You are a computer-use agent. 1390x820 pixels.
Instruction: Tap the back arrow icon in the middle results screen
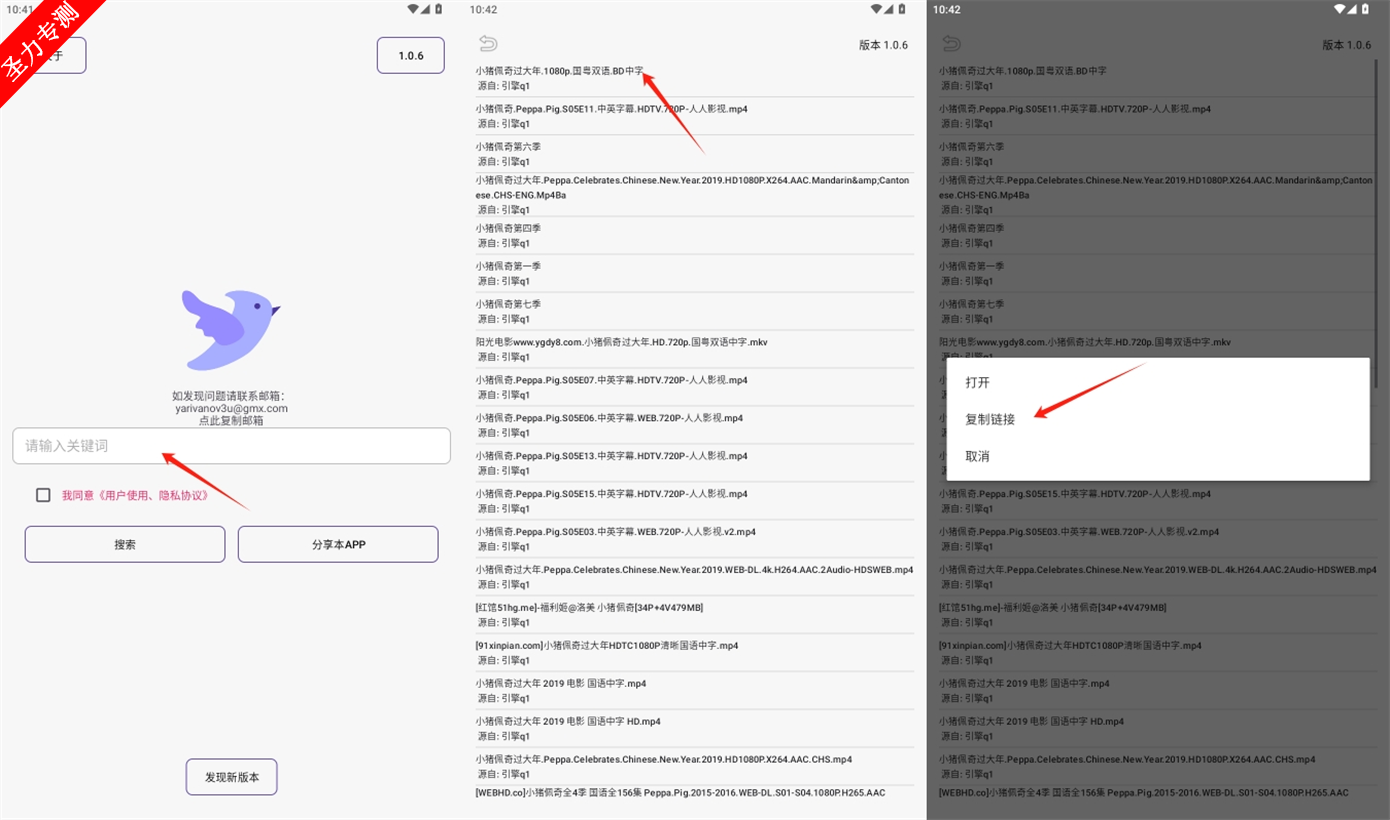click(x=488, y=44)
